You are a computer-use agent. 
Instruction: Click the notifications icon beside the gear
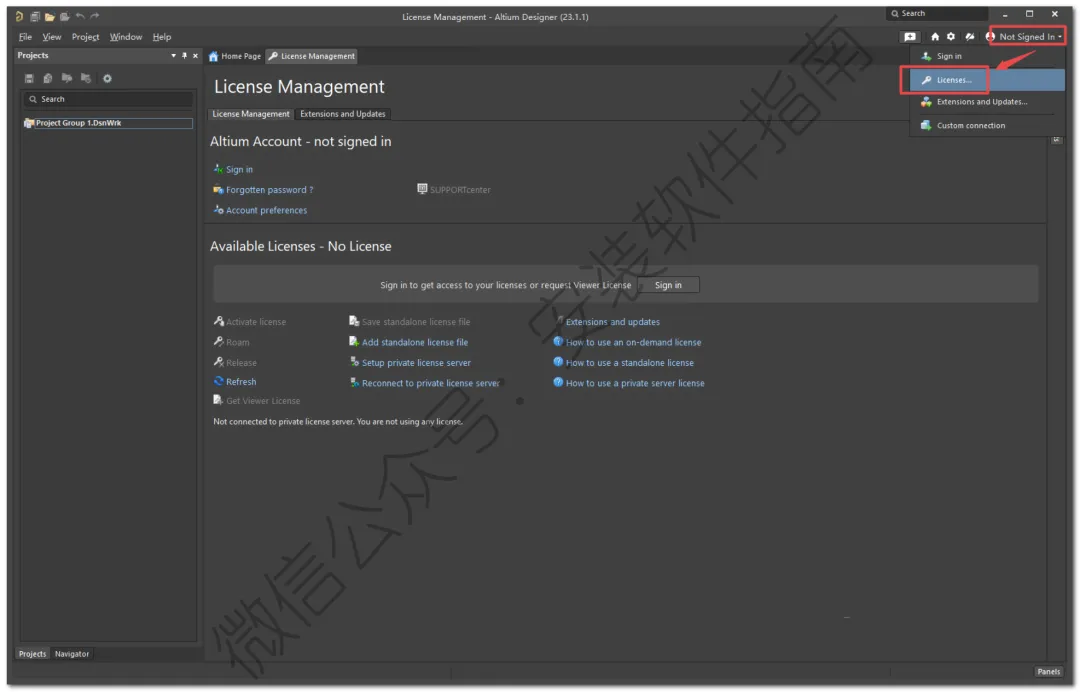[x=969, y=36]
